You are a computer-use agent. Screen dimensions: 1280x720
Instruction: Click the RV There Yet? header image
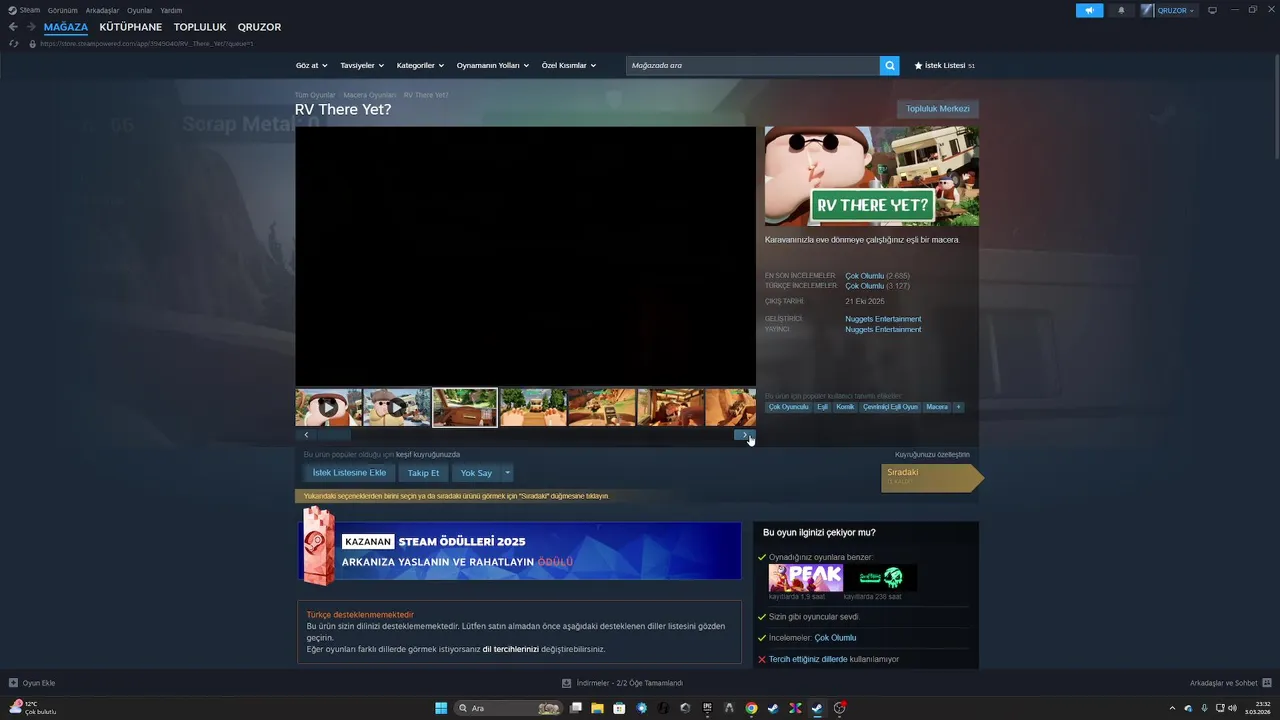pos(871,176)
